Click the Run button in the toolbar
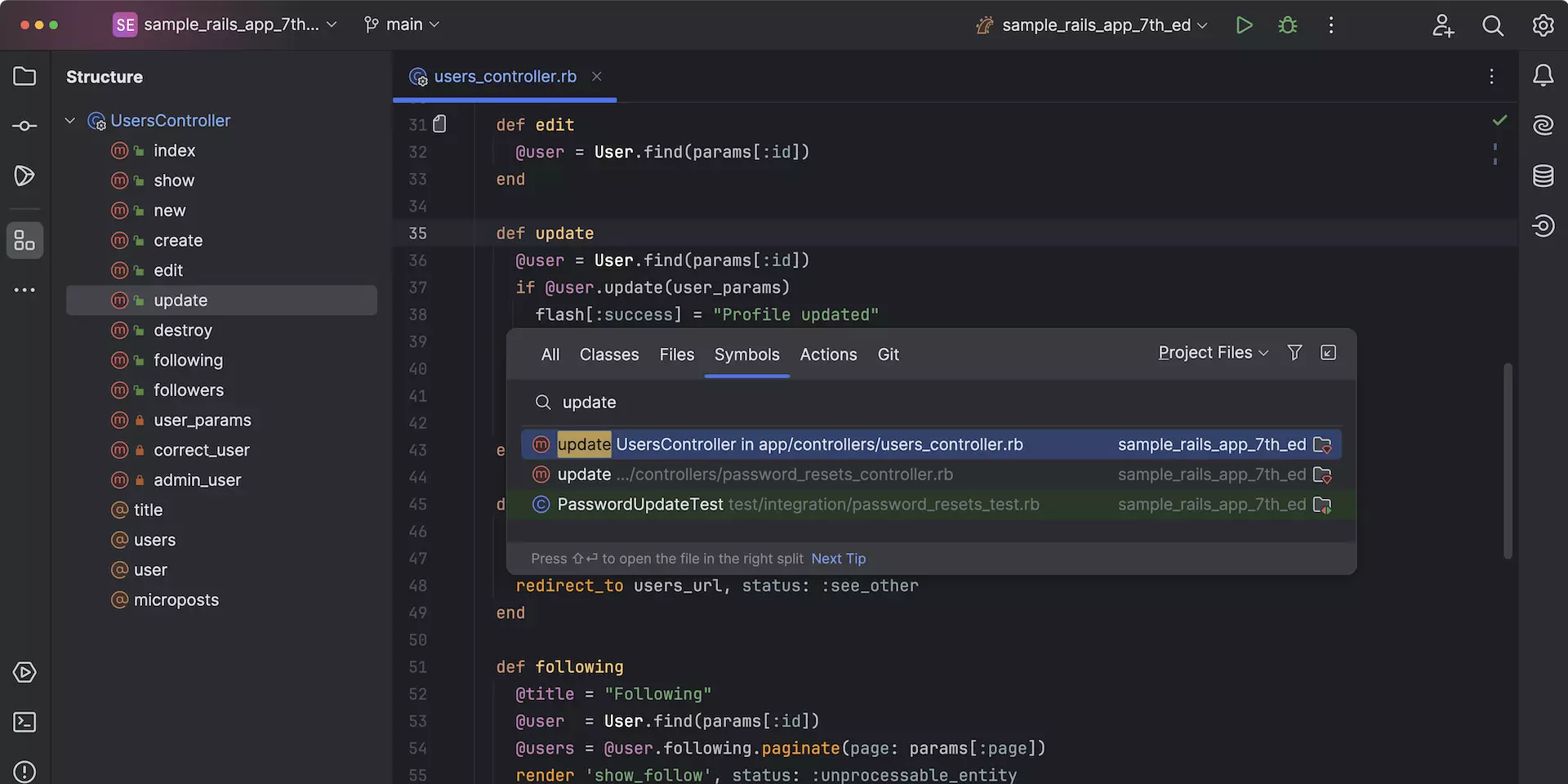1568x784 pixels. pos(1244,25)
